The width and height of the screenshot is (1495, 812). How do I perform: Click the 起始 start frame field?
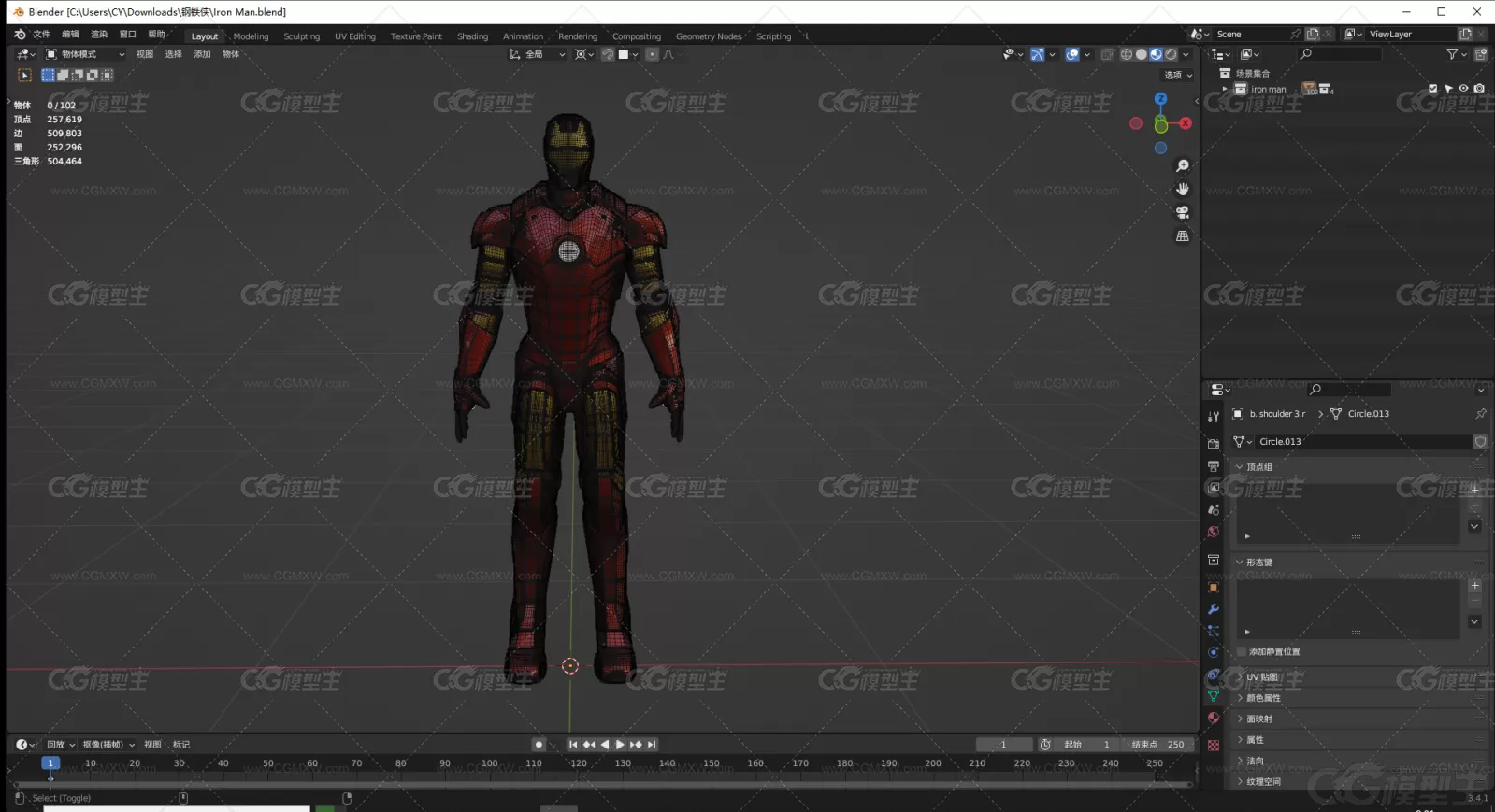point(1087,745)
